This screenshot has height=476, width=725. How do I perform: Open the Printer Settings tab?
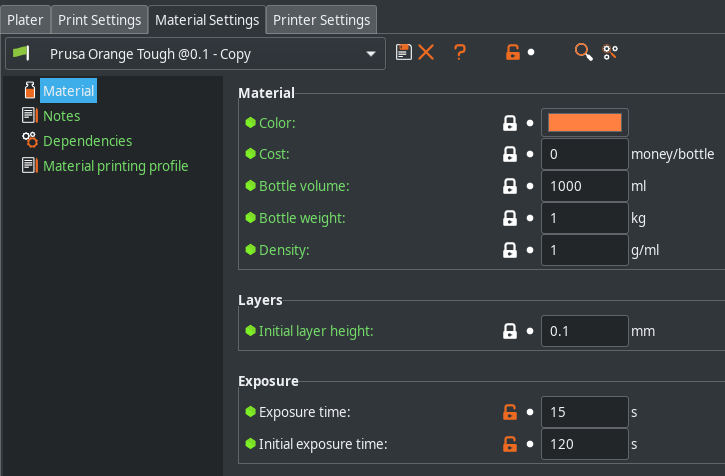[x=322, y=19]
